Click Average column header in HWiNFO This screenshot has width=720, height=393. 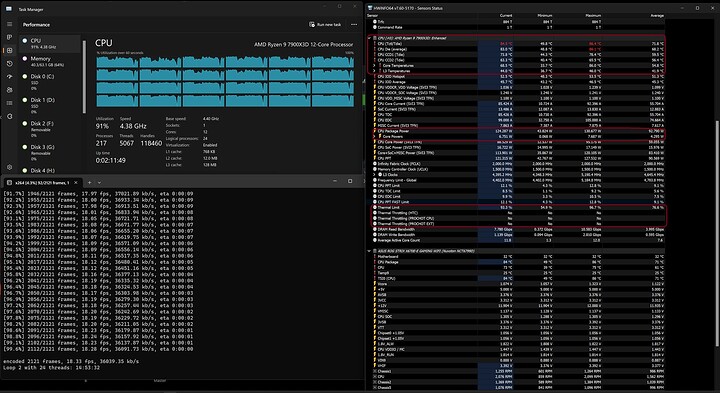coord(657,16)
